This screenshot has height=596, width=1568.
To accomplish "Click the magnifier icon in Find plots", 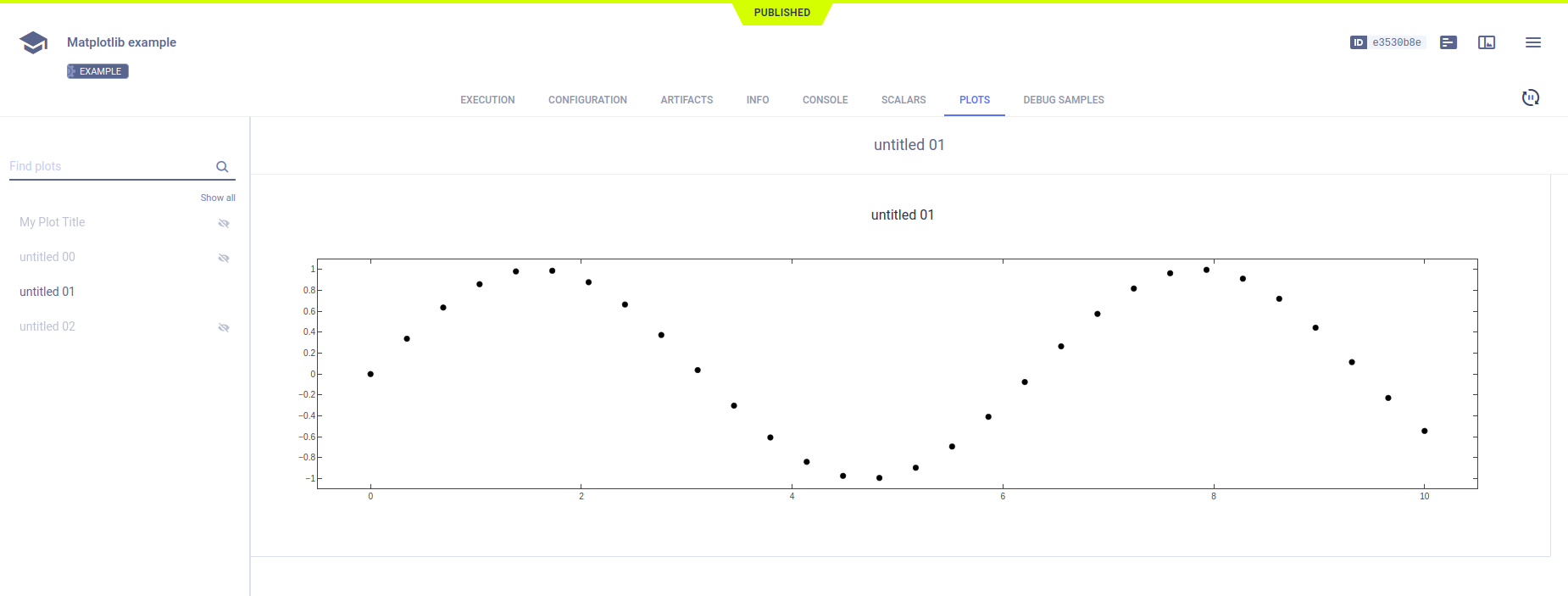I will pos(222,167).
